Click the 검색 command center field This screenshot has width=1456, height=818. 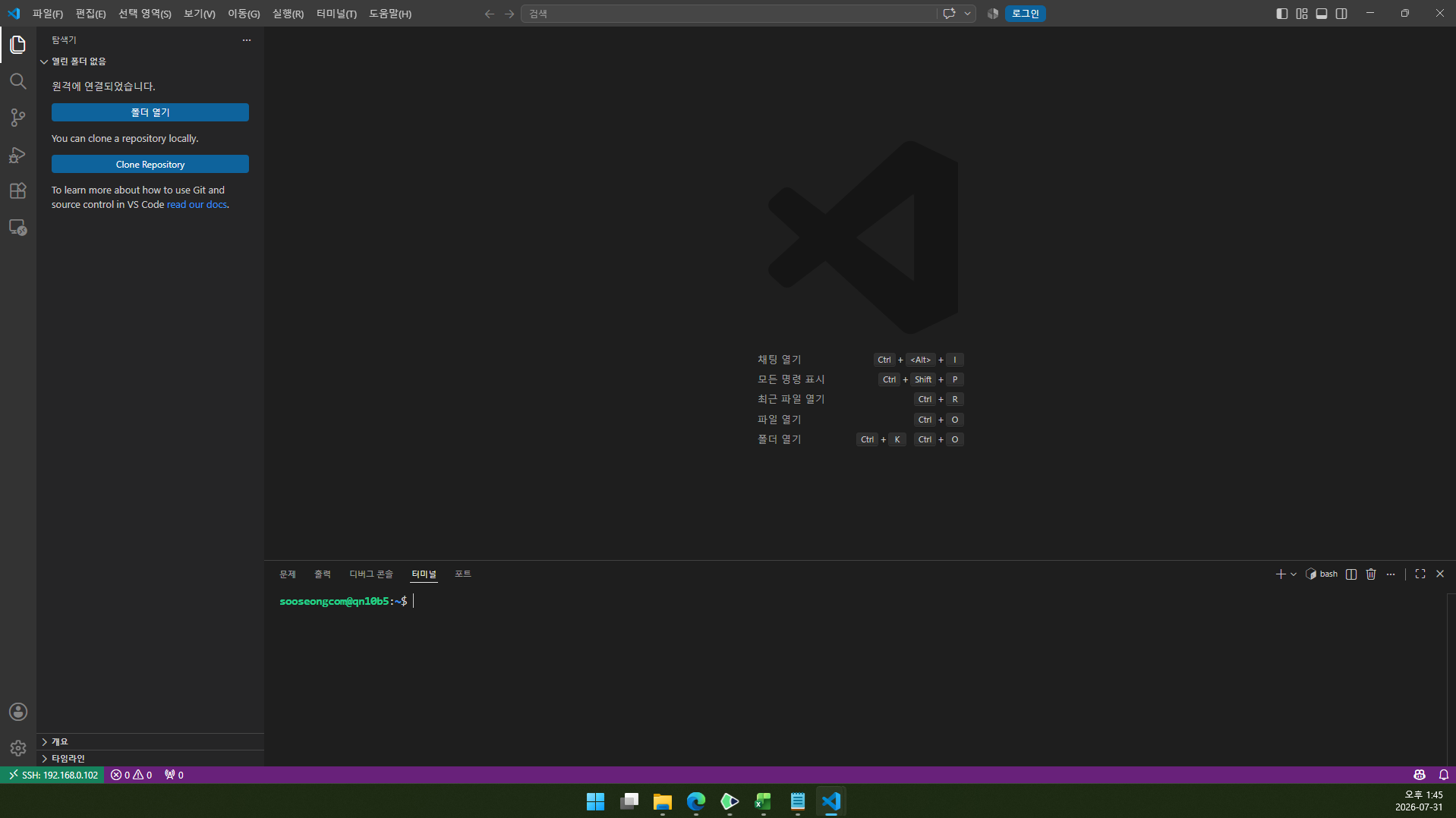click(729, 14)
